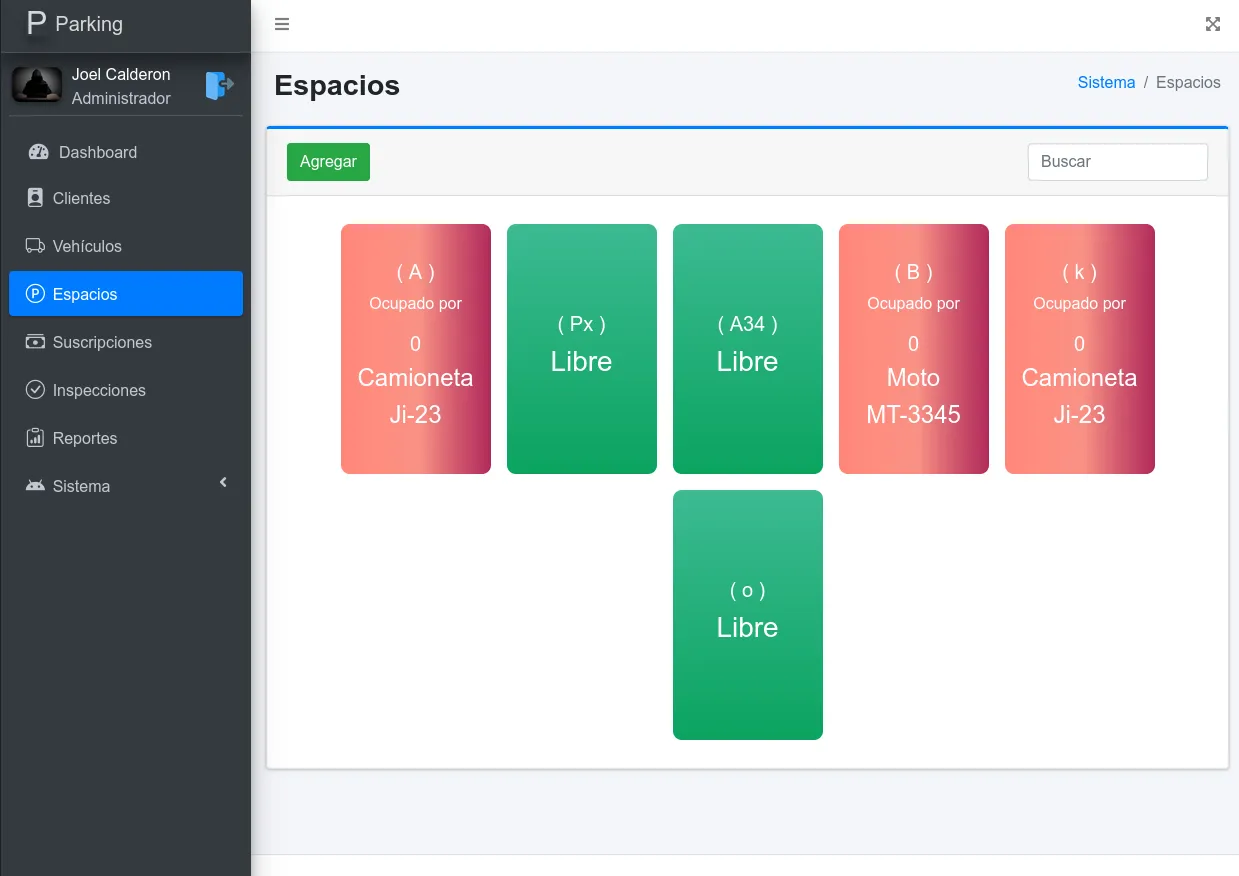Click Joel Calderon profile avatar
Image resolution: width=1239 pixels, height=876 pixels.
[37, 85]
